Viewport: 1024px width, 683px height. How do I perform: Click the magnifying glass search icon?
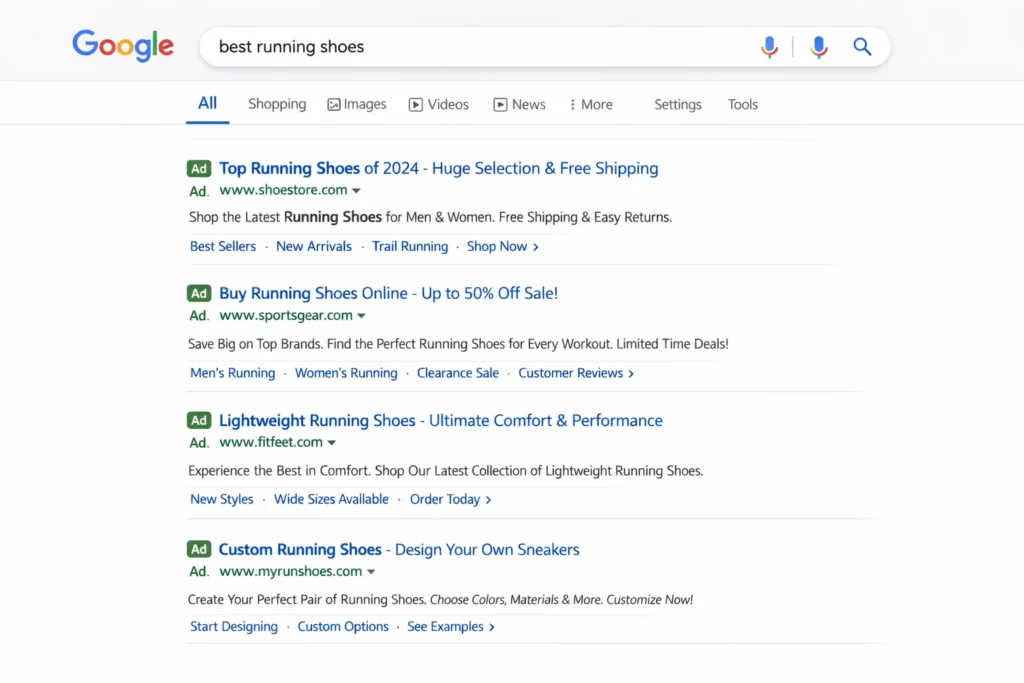(862, 47)
